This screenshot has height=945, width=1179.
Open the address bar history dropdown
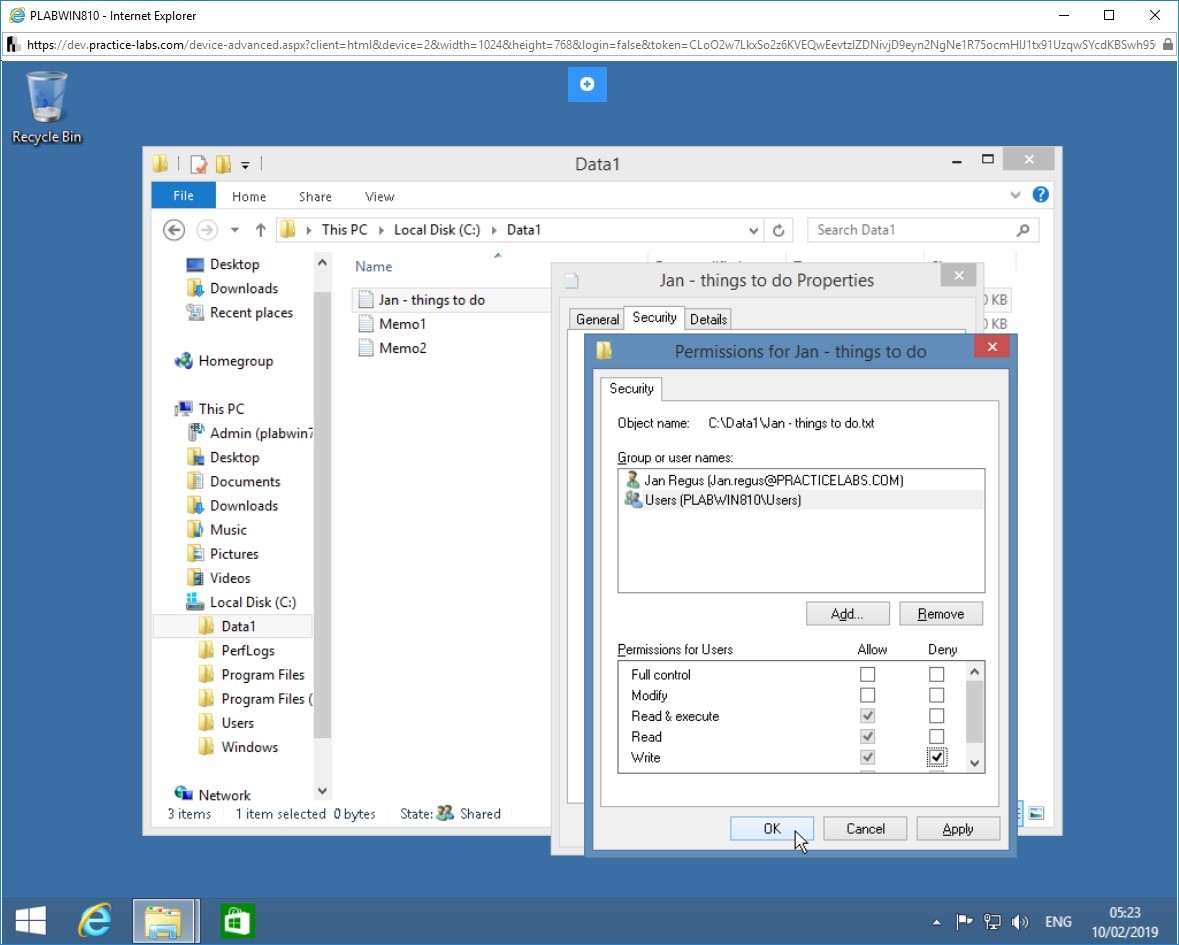tap(753, 230)
